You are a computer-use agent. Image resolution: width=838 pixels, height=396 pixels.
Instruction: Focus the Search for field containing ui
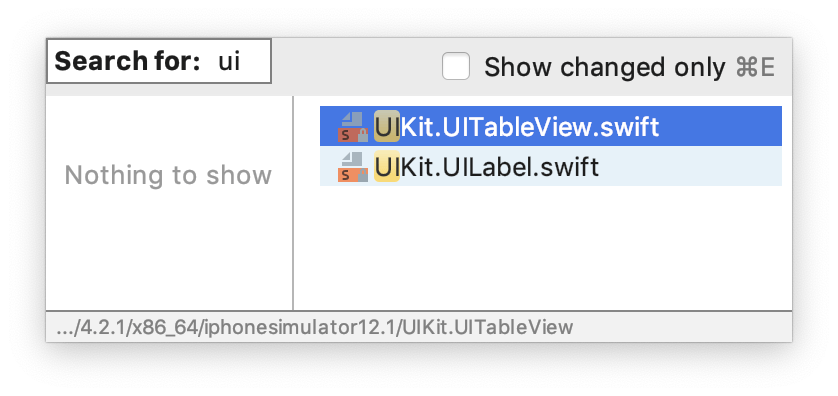pos(159,61)
